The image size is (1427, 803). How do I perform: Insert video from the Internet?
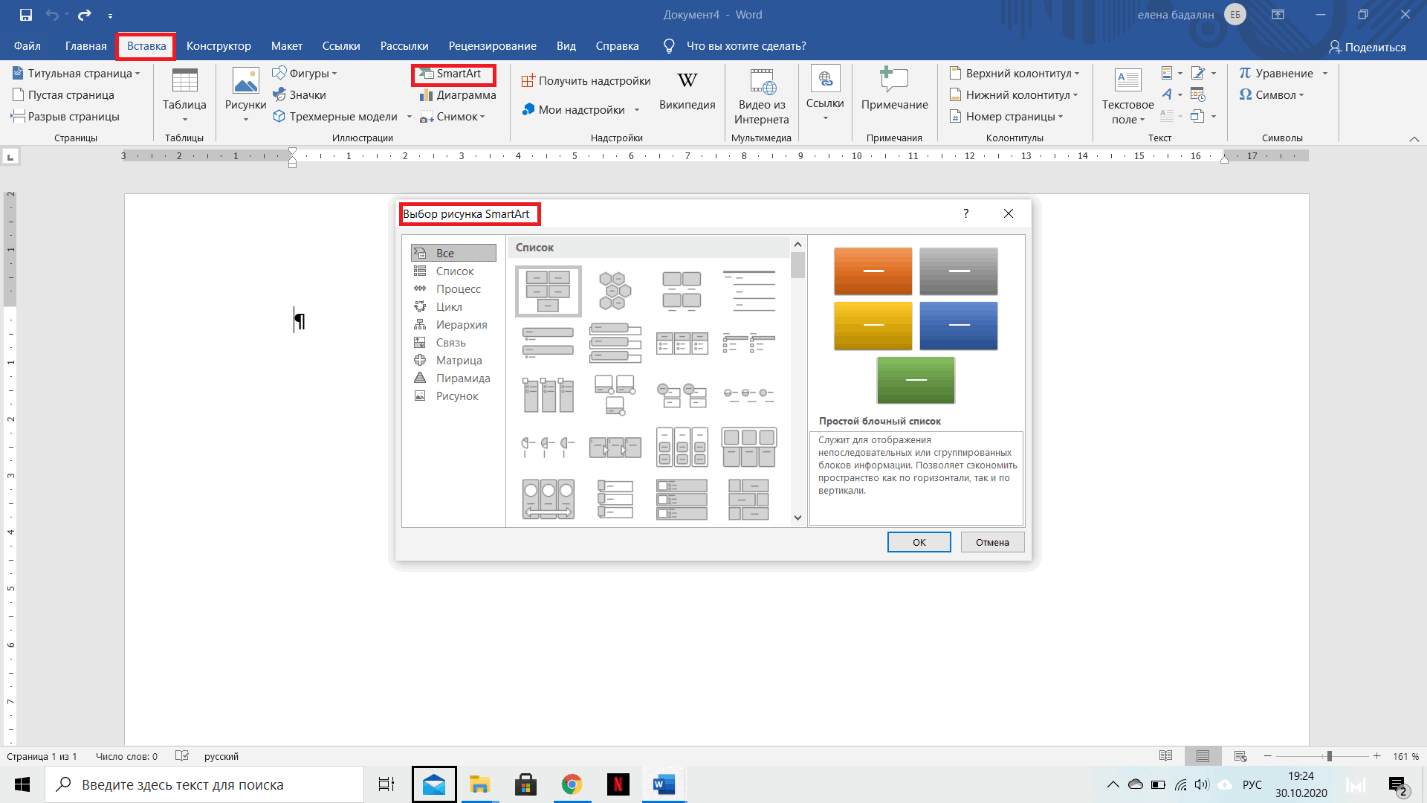(762, 95)
